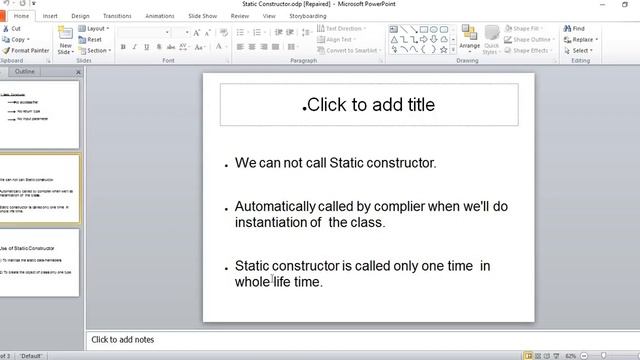640x360 pixels.
Task: Select the Rectangle shape
Action: (x=424, y=29)
